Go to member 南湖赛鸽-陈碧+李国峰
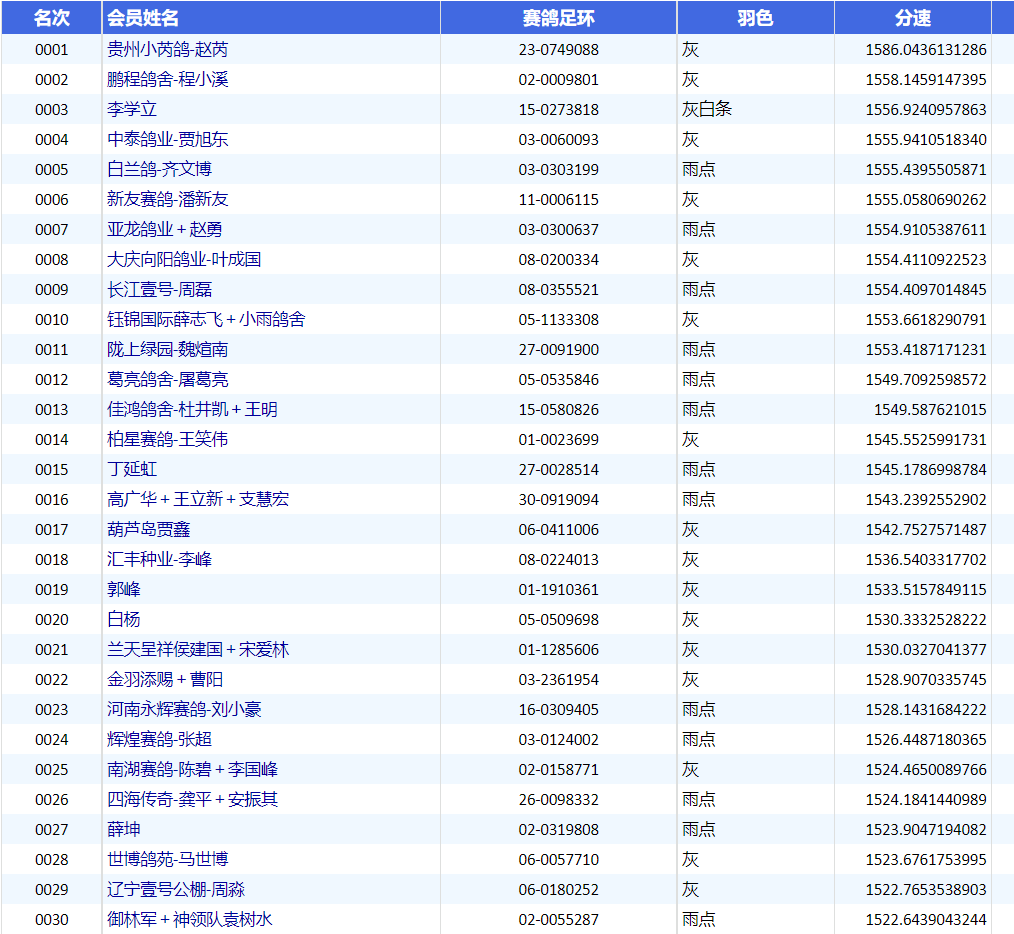 coord(192,769)
